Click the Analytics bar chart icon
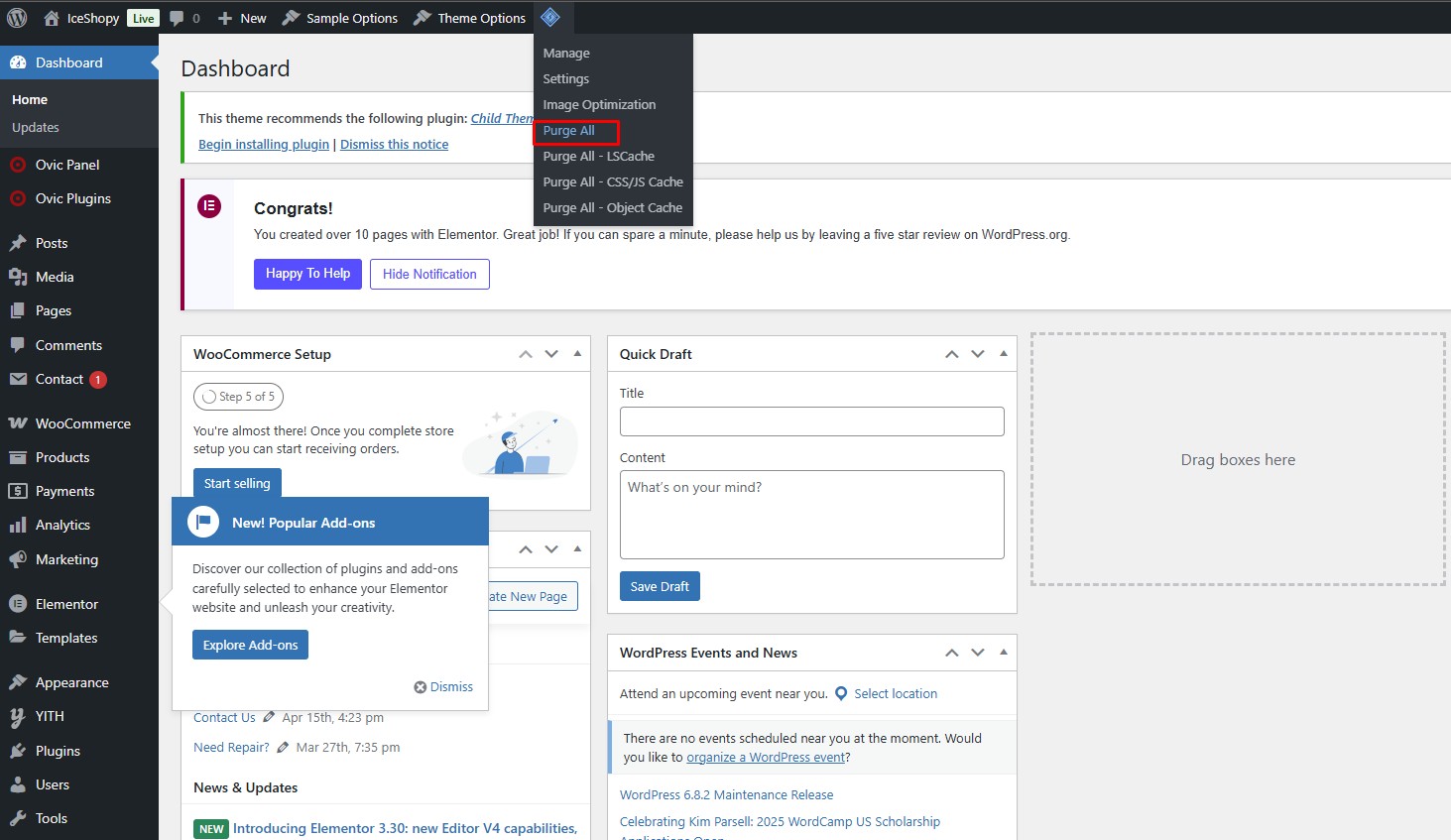The height and width of the screenshot is (840, 1451). (18, 525)
